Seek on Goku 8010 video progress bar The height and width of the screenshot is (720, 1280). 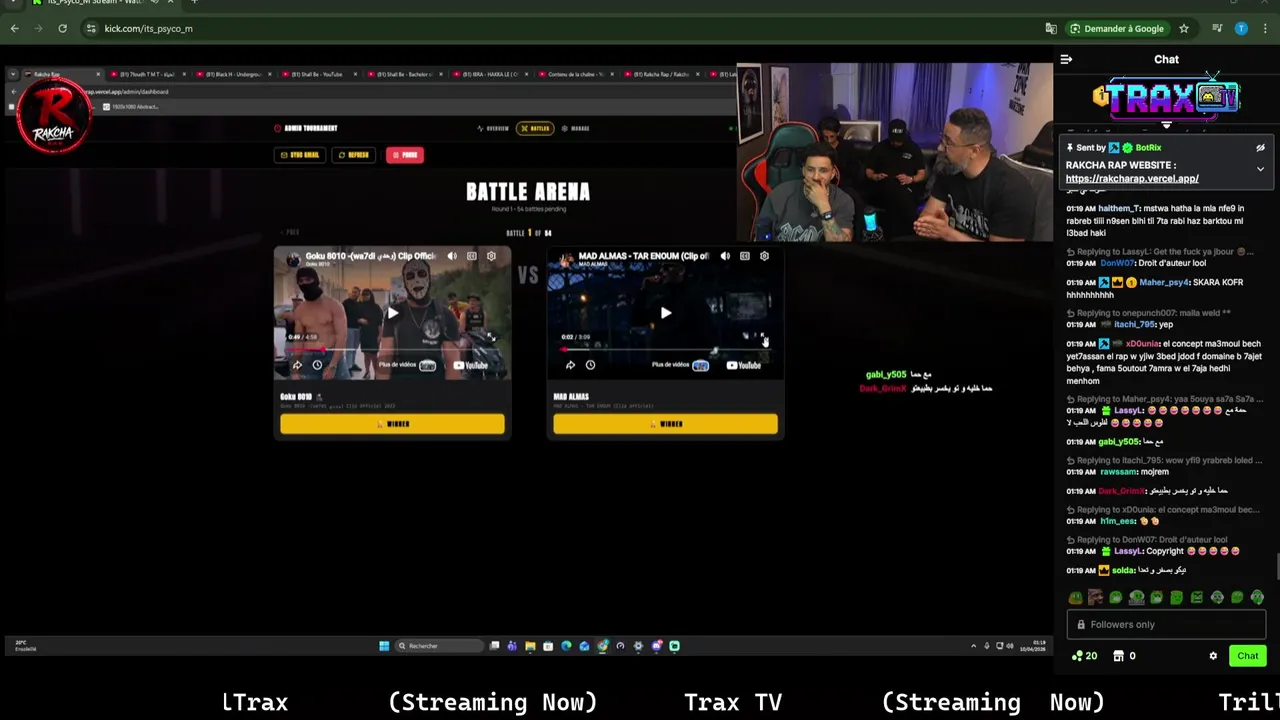[x=392, y=349]
